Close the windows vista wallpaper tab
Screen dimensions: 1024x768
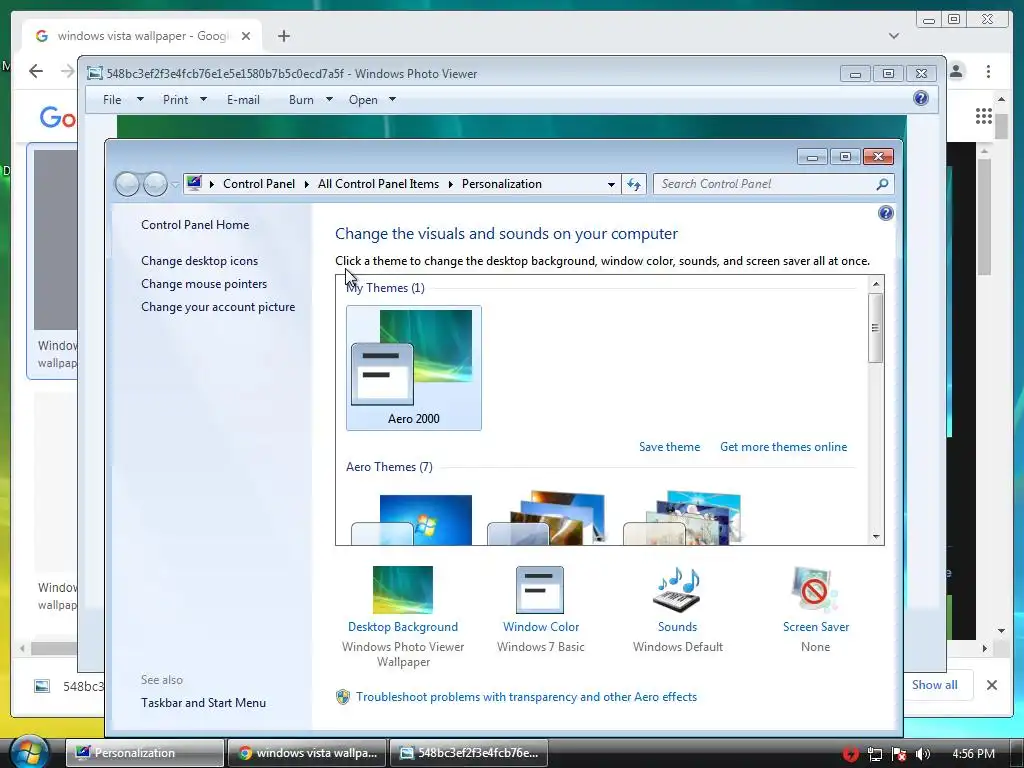(246, 36)
